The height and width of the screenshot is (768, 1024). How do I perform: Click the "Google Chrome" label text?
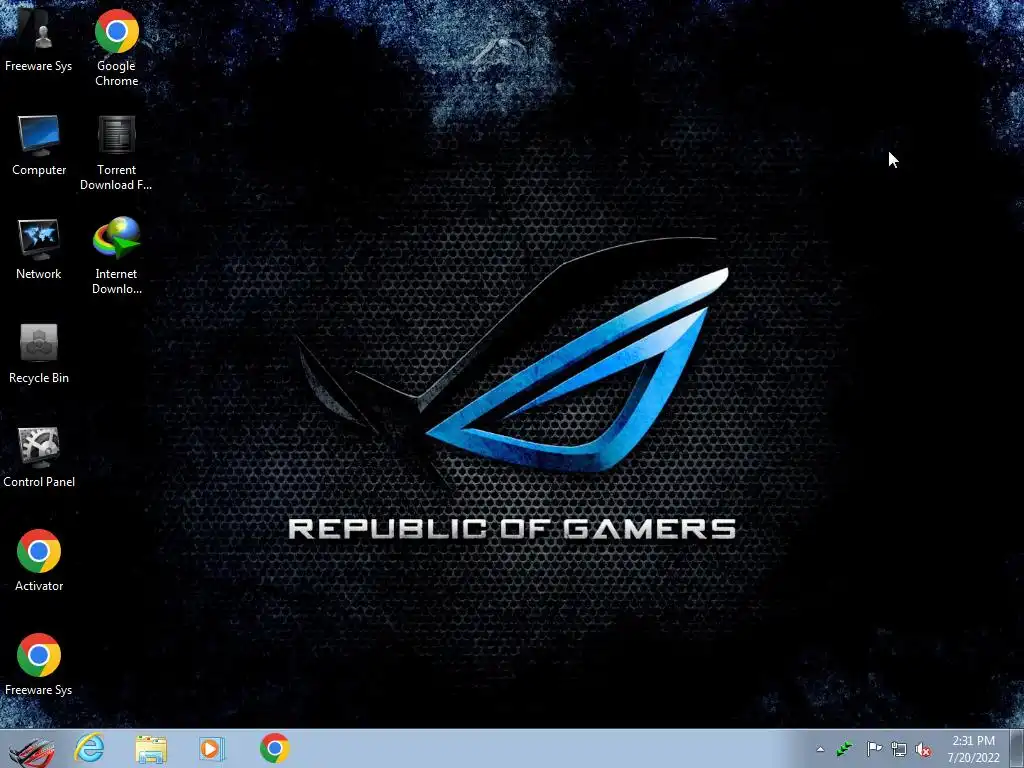[116, 73]
